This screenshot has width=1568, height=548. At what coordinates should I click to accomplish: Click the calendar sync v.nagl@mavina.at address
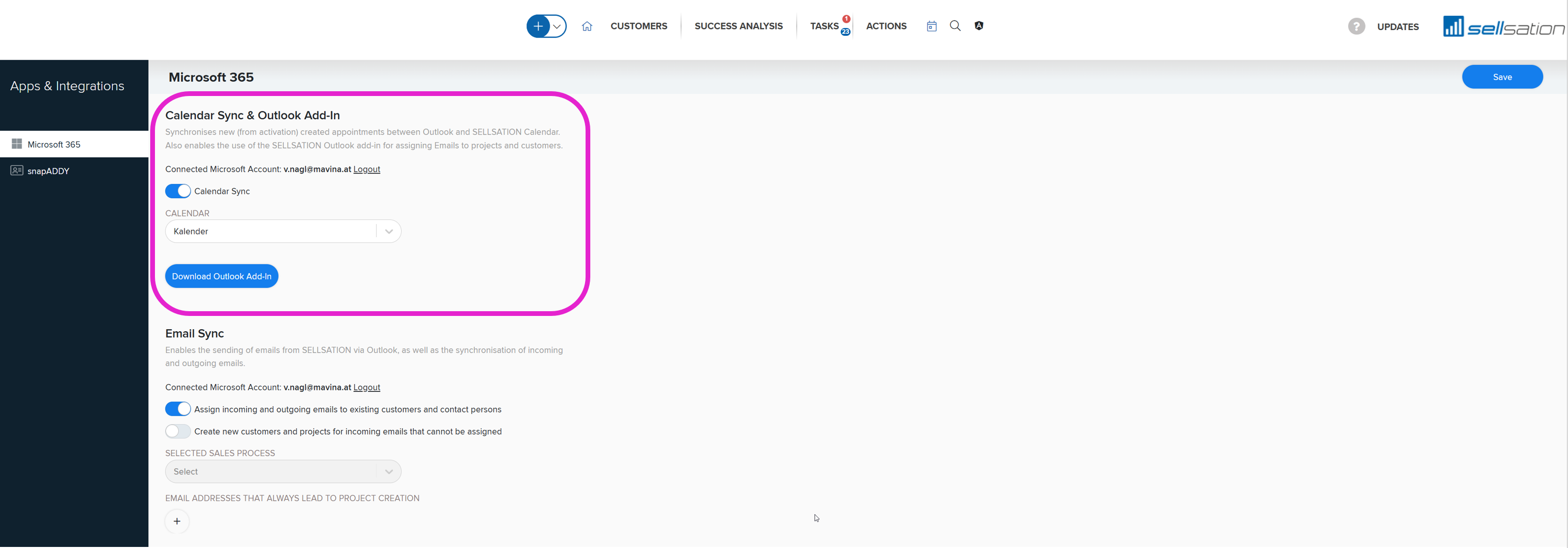click(x=317, y=169)
